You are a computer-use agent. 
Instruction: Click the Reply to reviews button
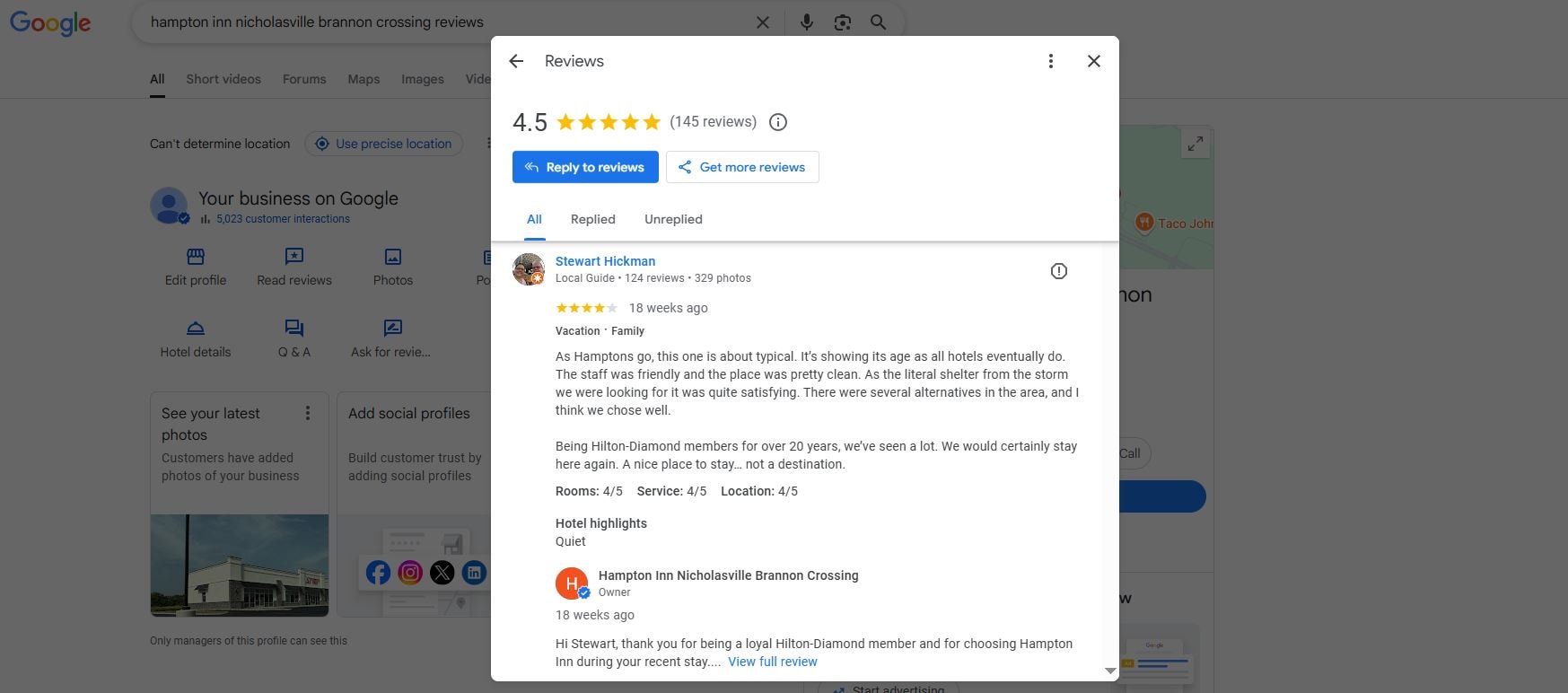pyautogui.click(x=585, y=167)
